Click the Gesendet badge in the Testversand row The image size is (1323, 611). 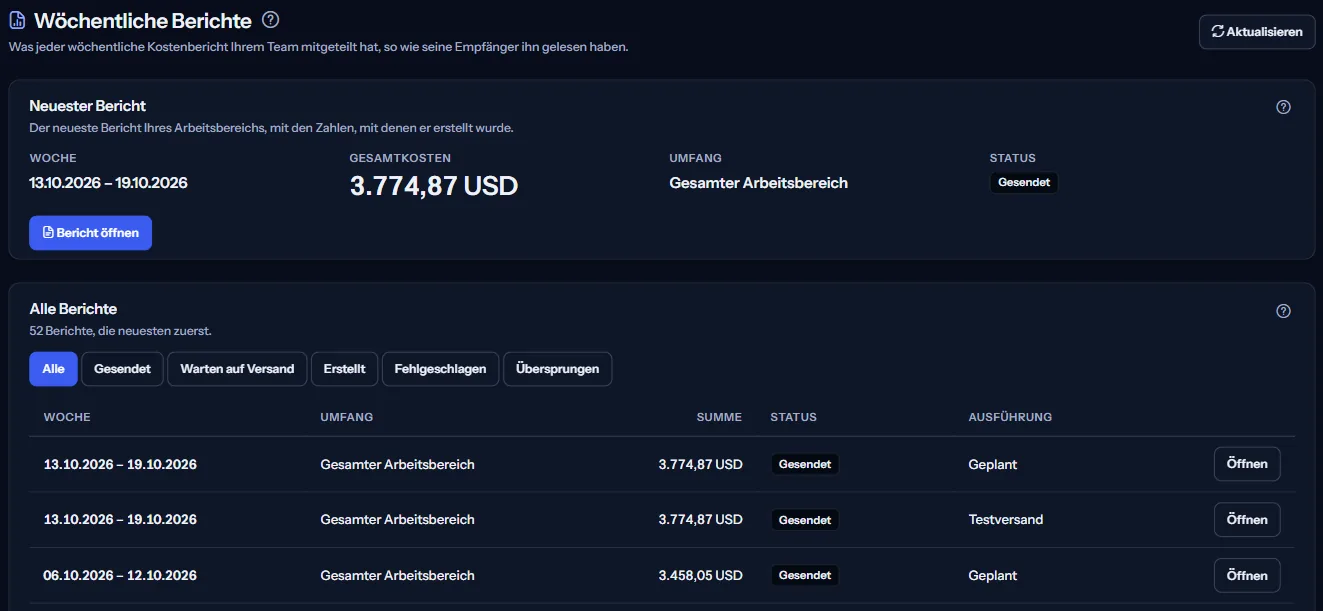pos(805,520)
